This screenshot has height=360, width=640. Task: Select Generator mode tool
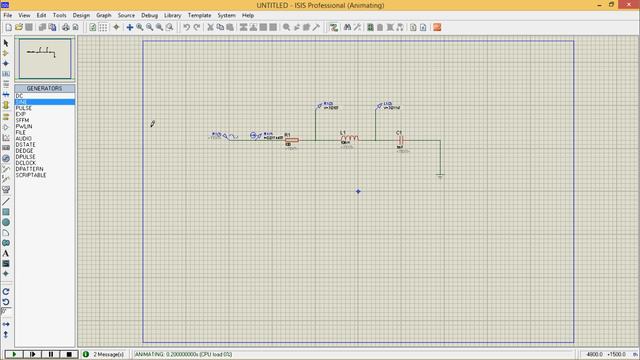(6, 158)
